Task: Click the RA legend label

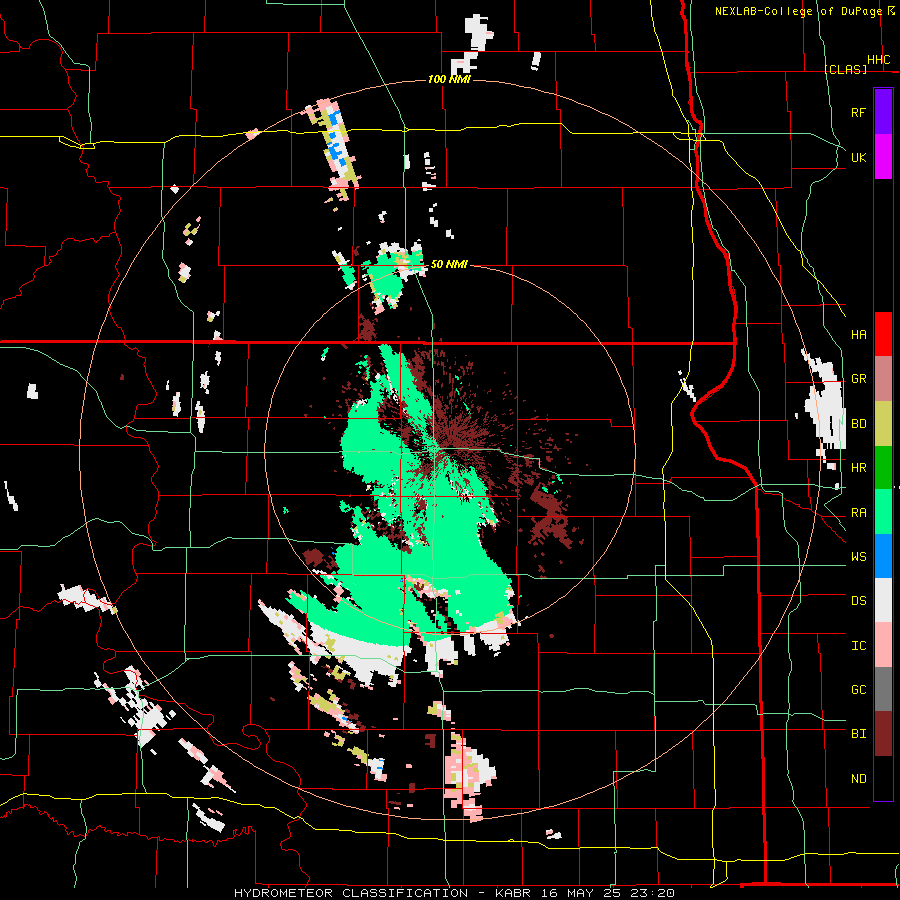Action: pos(858,513)
